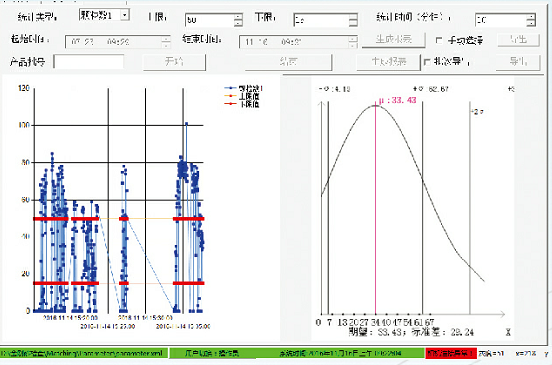The width and height of the screenshot is (552, 365).
Task: Click the red alarm indicator in status bar
Action: coord(451,353)
